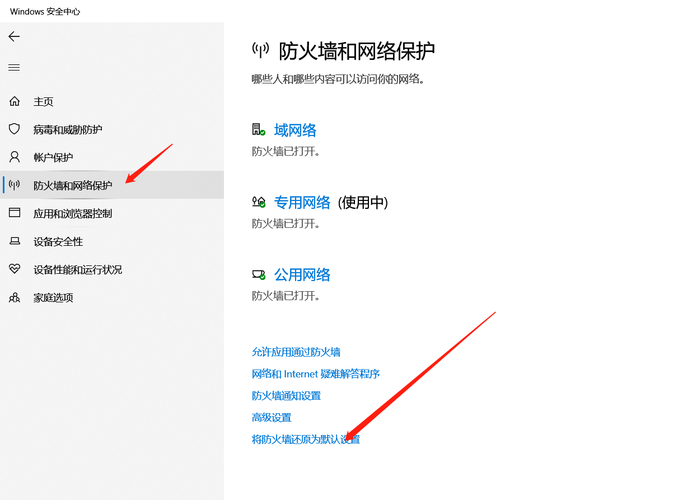Click 高级设置 link
This screenshot has width=678, height=500.
click(271, 418)
